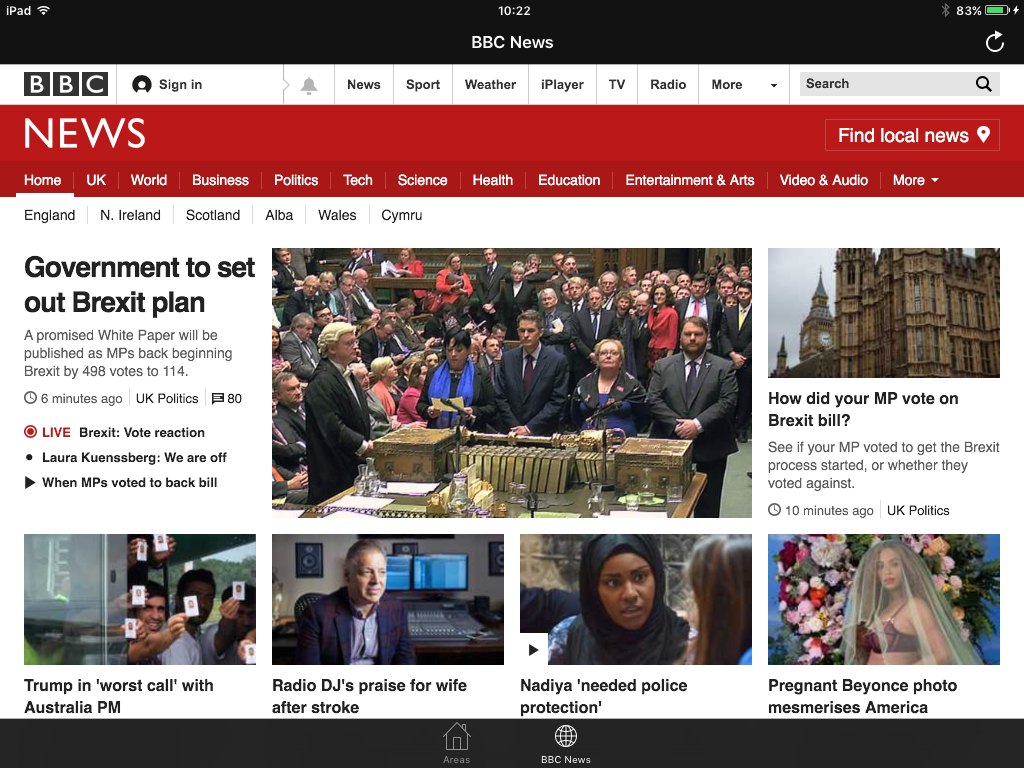Tap the refresh icon in the title bar
Viewport: 1024px width, 768px height.
click(x=994, y=42)
